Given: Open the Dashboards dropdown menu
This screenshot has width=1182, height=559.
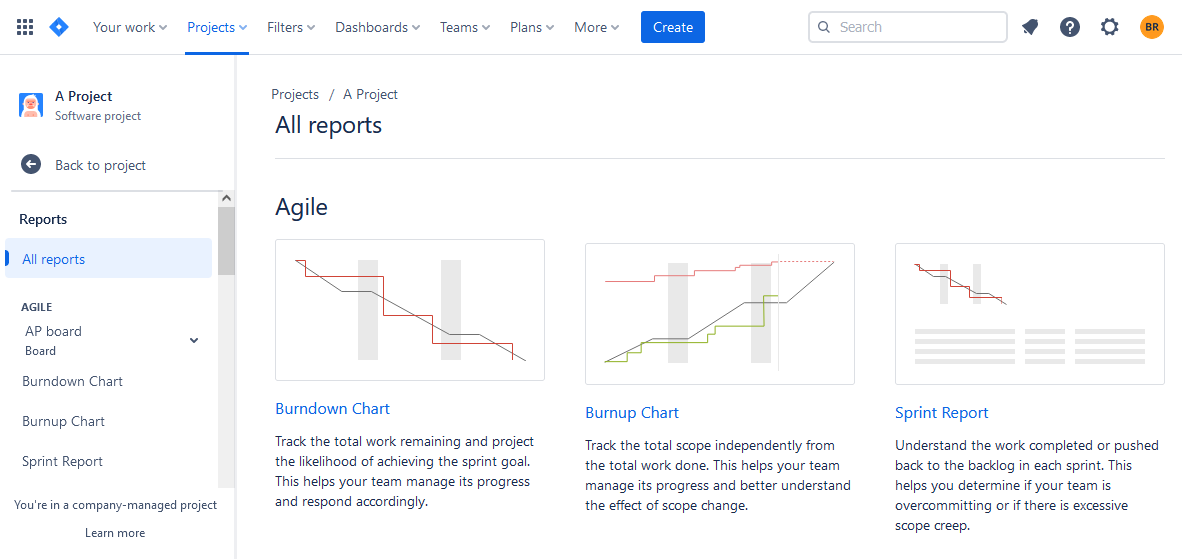Looking at the screenshot, I should (378, 27).
